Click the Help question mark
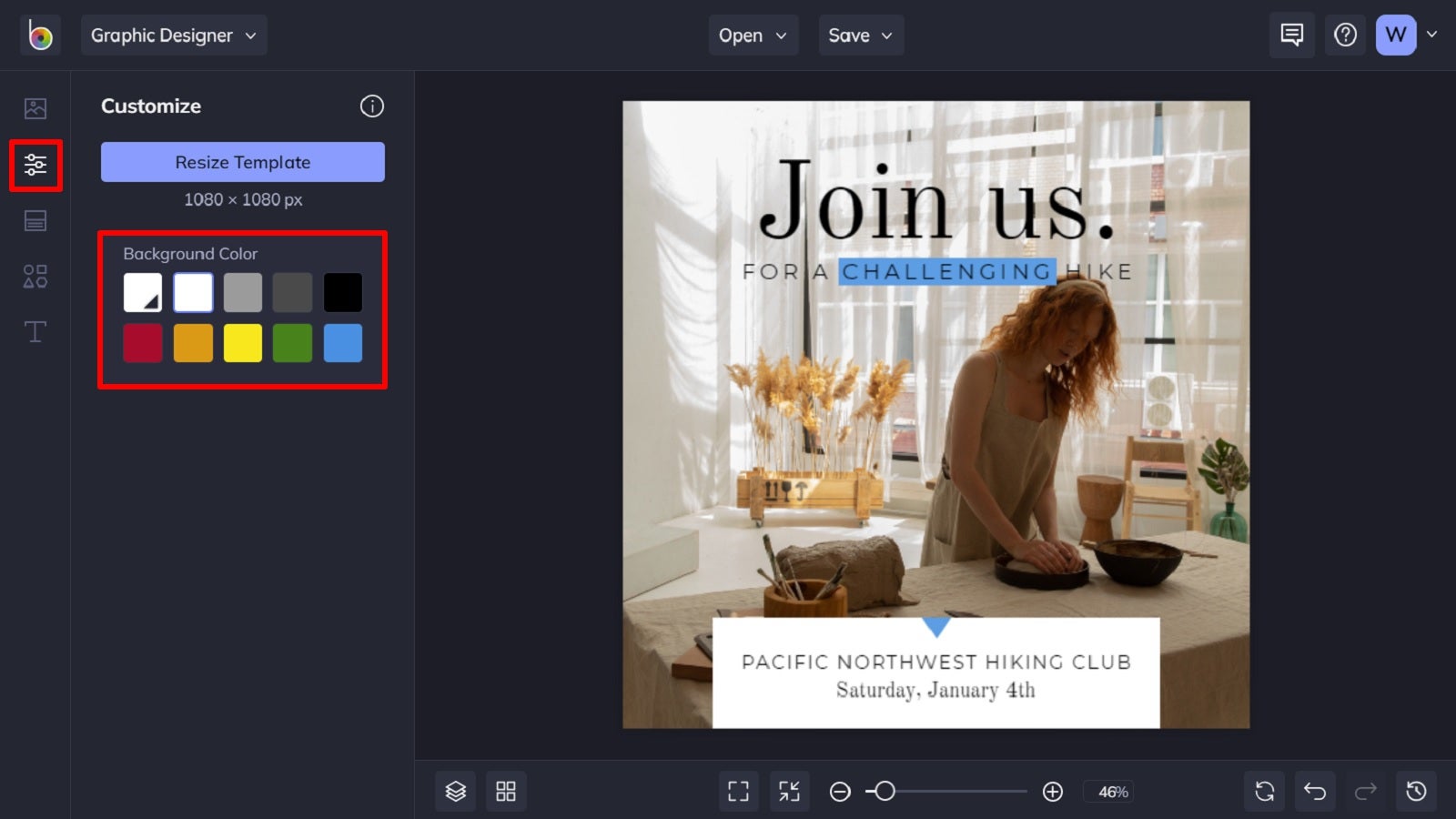Image resolution: width=1456 pixels, height=819 pixels. [x=1345, y=35]
